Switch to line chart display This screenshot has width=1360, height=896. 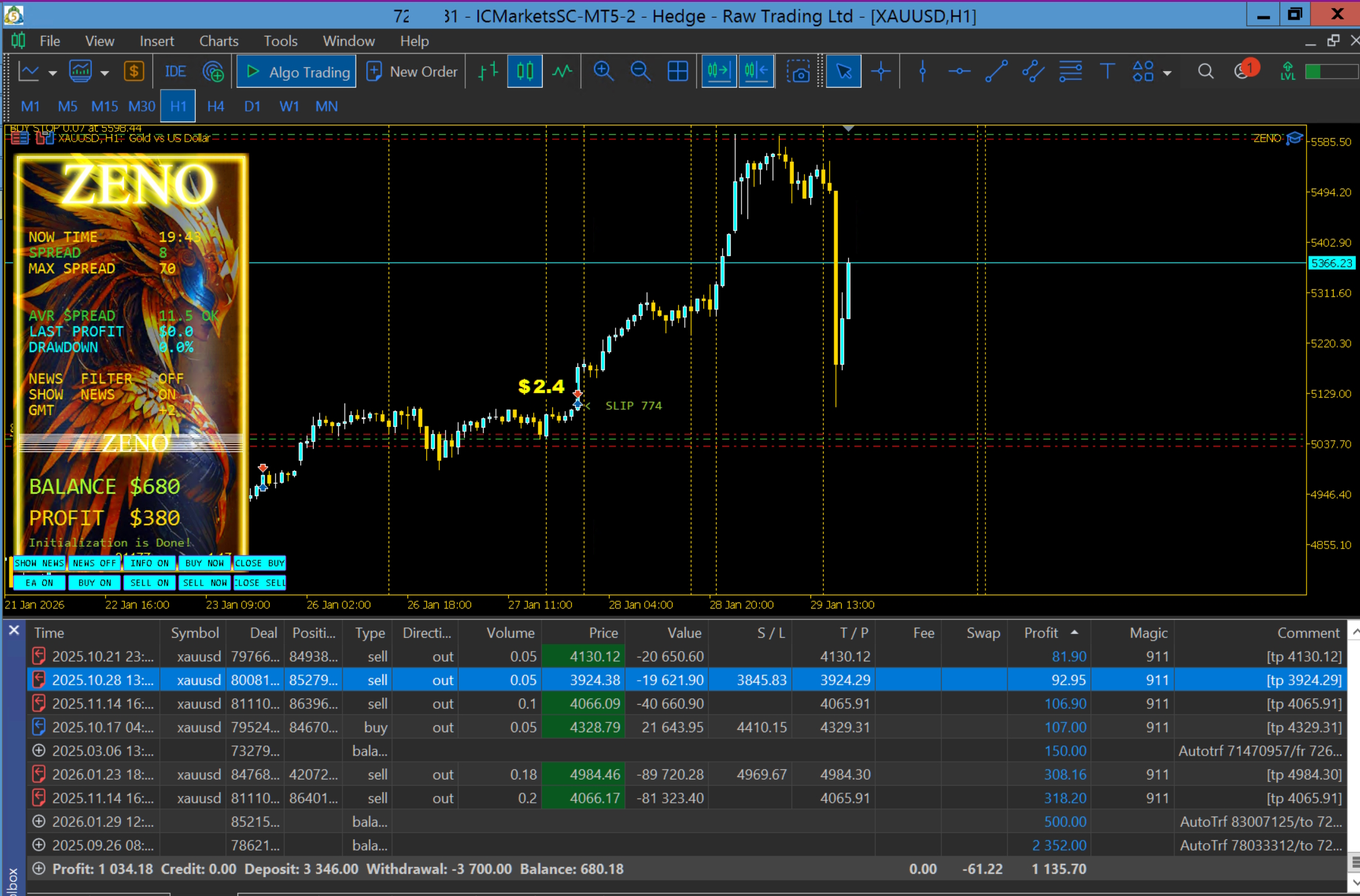562,71
